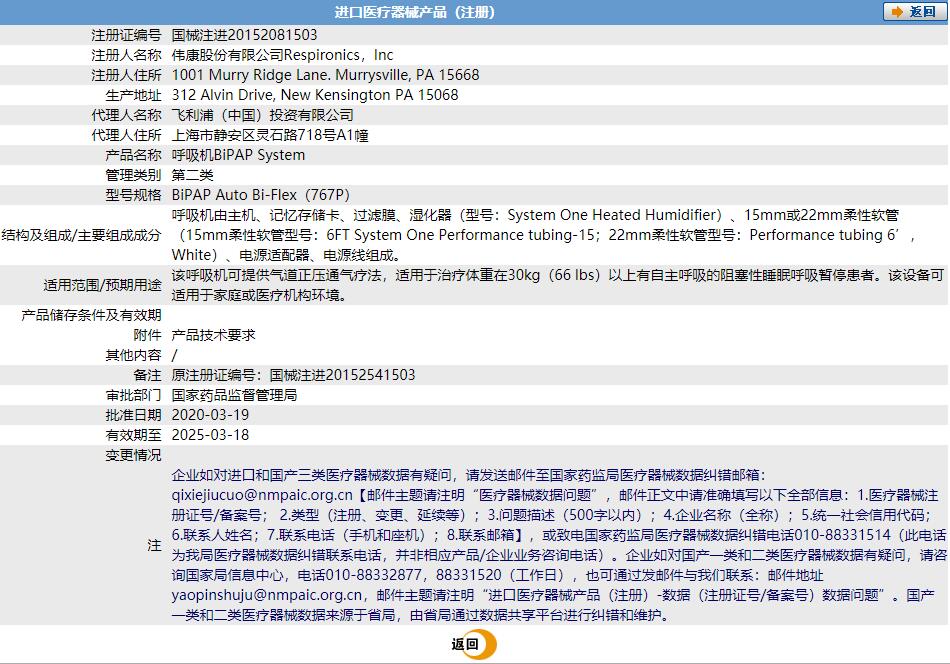Click the label 产品储存条件及有效期
Screen dimensions: 950x664
pos(91,315)
